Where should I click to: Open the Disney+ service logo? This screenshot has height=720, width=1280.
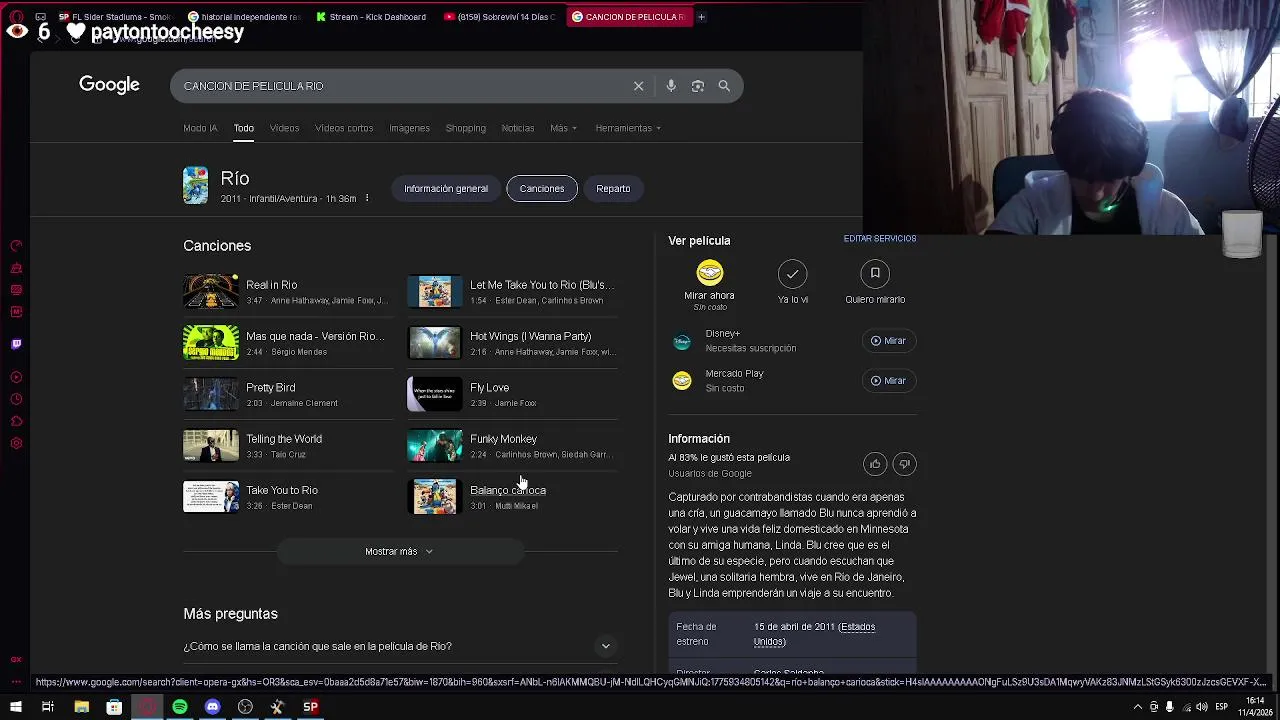click(681, 341)
